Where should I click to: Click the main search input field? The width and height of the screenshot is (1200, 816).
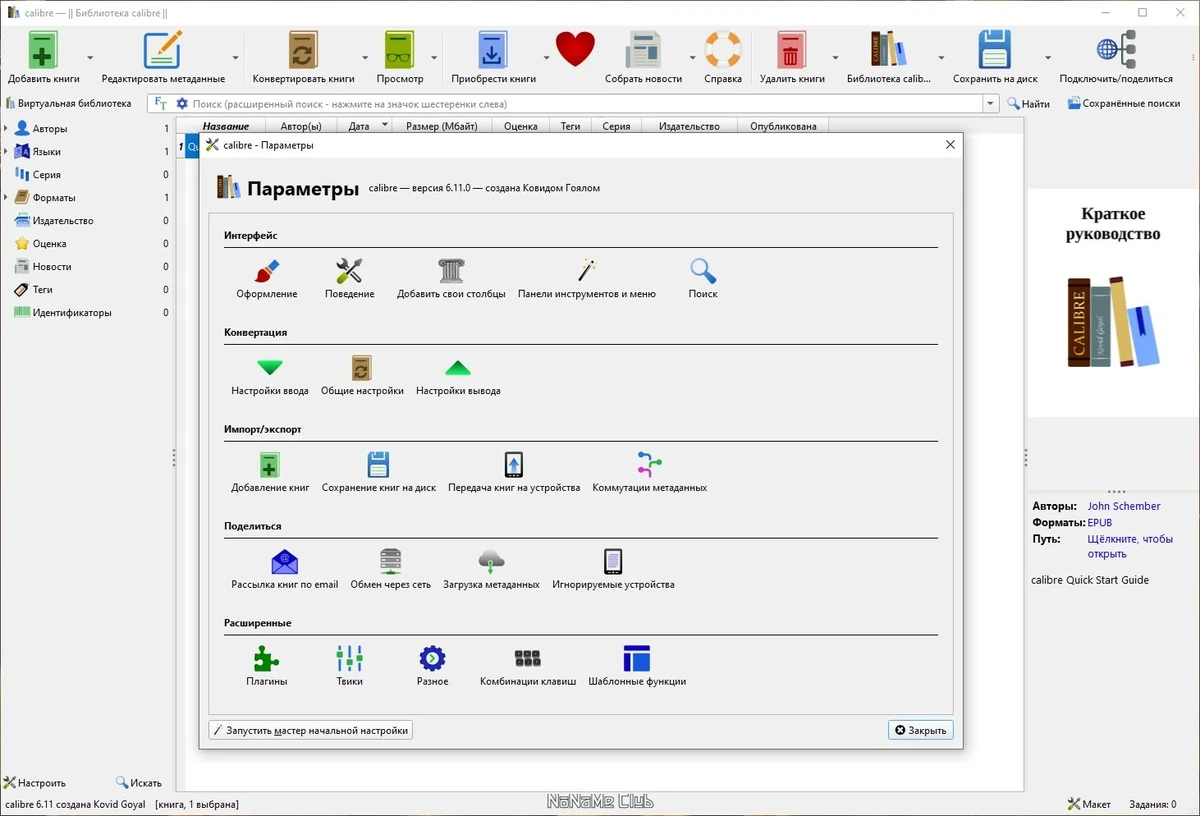585,104
